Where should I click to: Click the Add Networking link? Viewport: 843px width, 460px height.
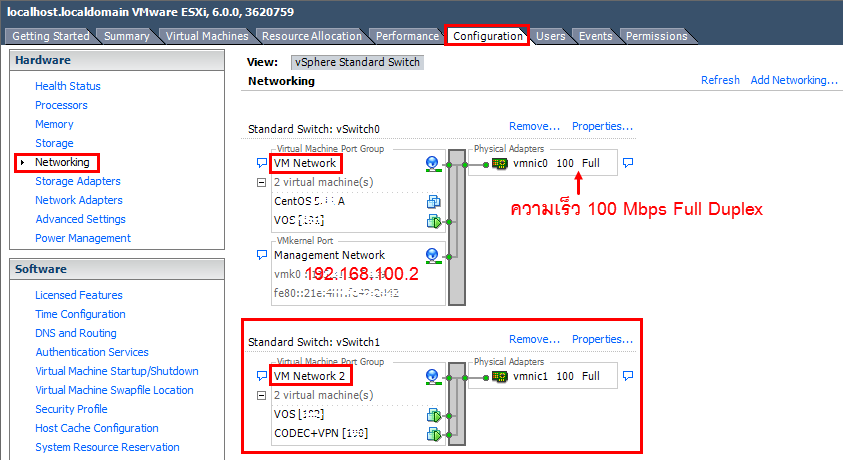(x=794, y=80)
